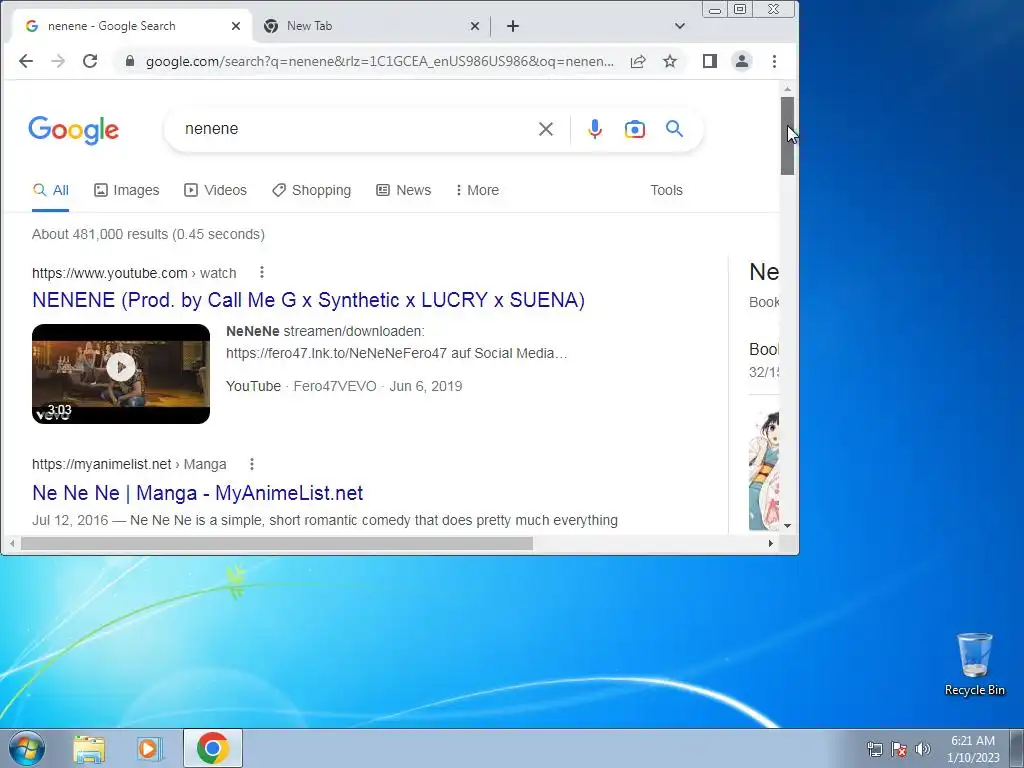The width and height of the screenshot is (1024, 768).
Task: Go to Google home via logo
Action: point(74,130)
